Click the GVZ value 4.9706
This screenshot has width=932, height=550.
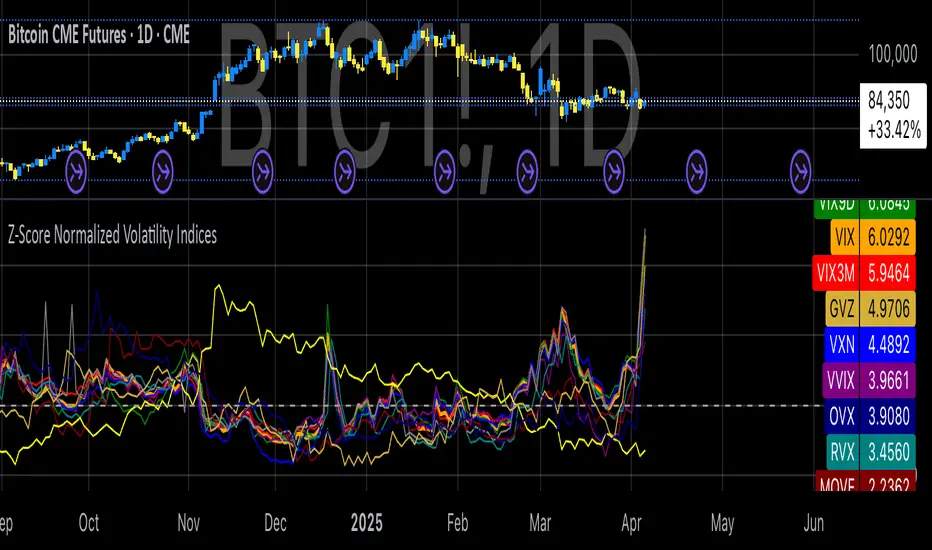(888, 309)
